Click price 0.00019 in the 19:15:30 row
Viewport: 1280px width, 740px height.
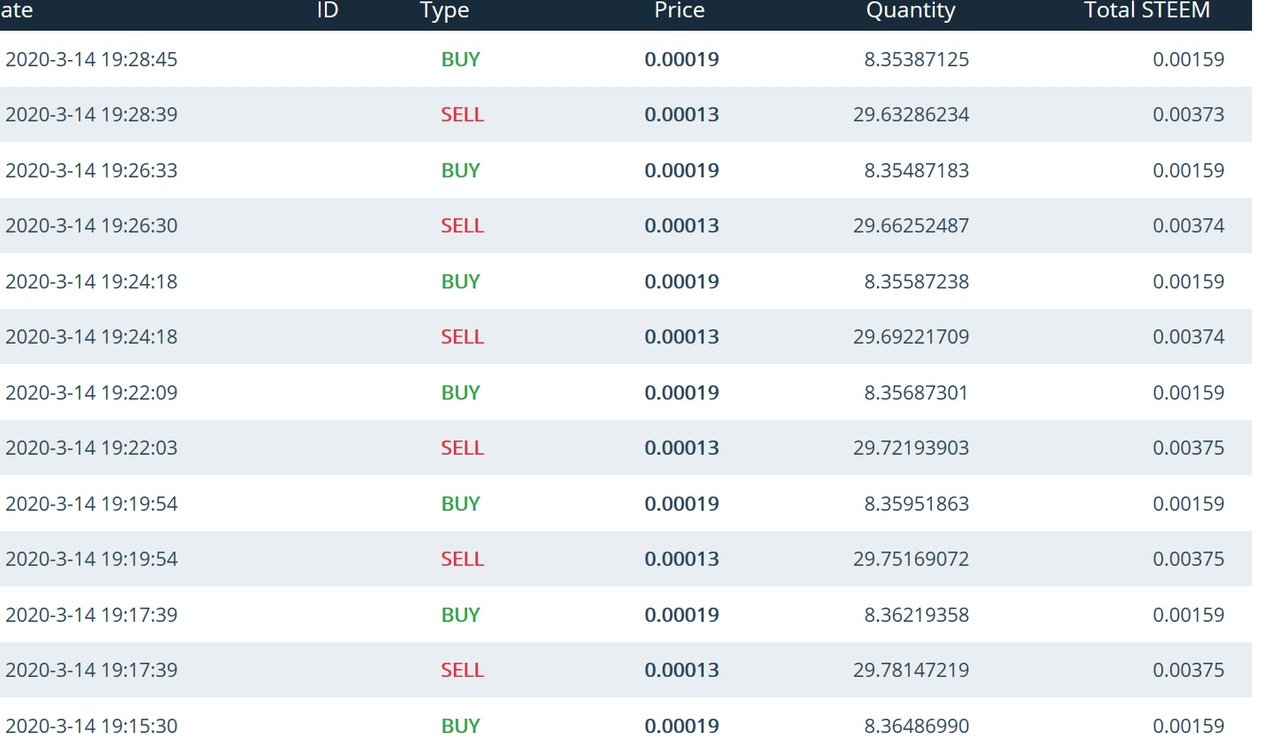pos(682,725)
